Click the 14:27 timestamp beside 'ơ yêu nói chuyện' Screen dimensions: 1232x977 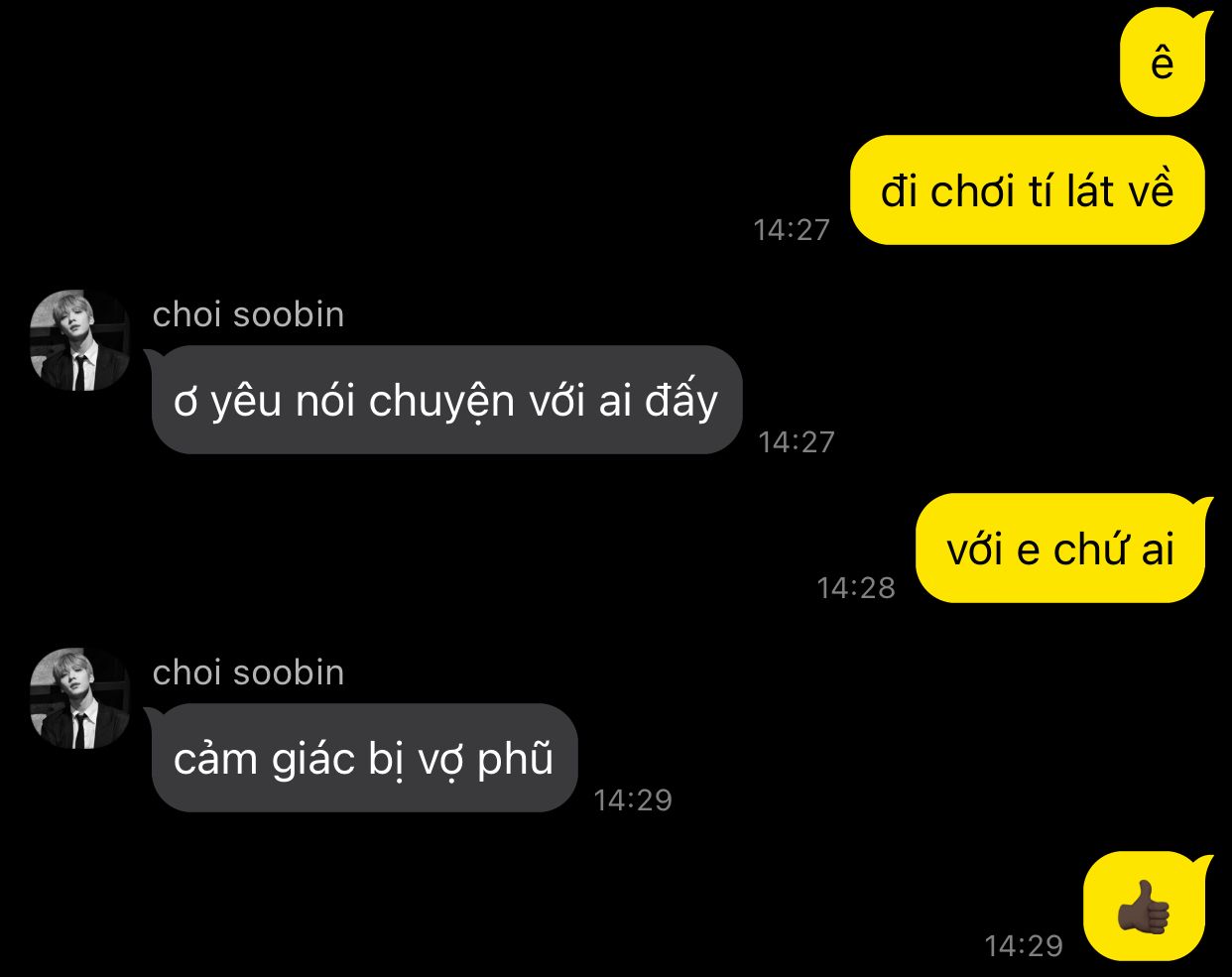pyautogui.click(x=797, y=441)
